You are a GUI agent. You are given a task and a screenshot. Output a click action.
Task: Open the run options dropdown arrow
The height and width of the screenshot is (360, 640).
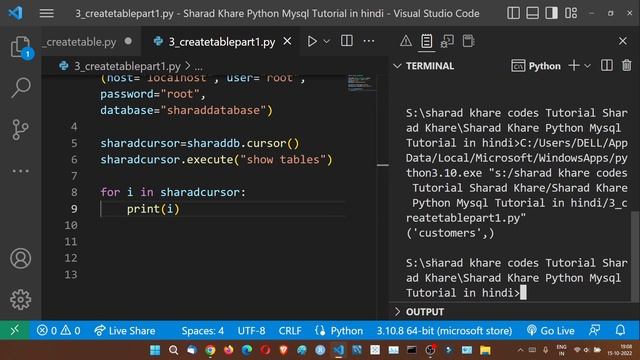coord(327,41)
